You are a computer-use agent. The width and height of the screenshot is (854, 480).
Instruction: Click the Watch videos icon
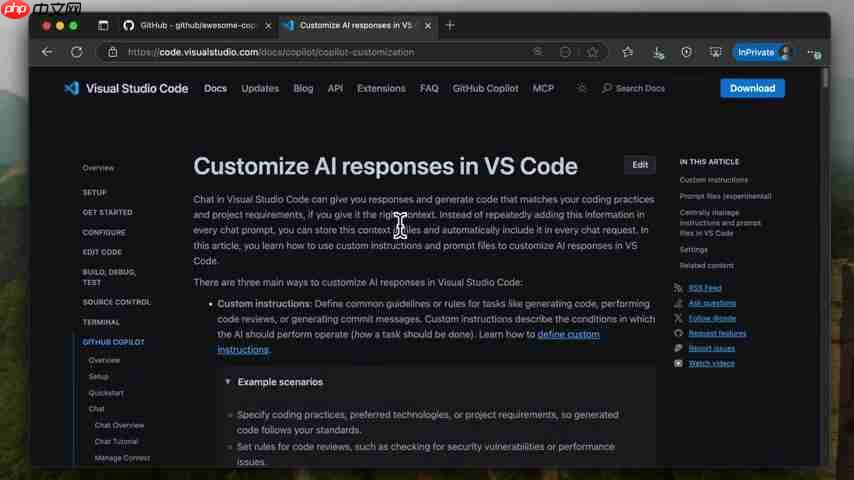point(678,363)
